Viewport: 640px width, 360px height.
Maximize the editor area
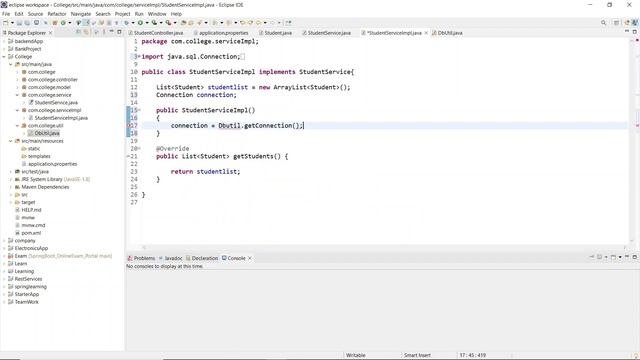coord(635,31)
